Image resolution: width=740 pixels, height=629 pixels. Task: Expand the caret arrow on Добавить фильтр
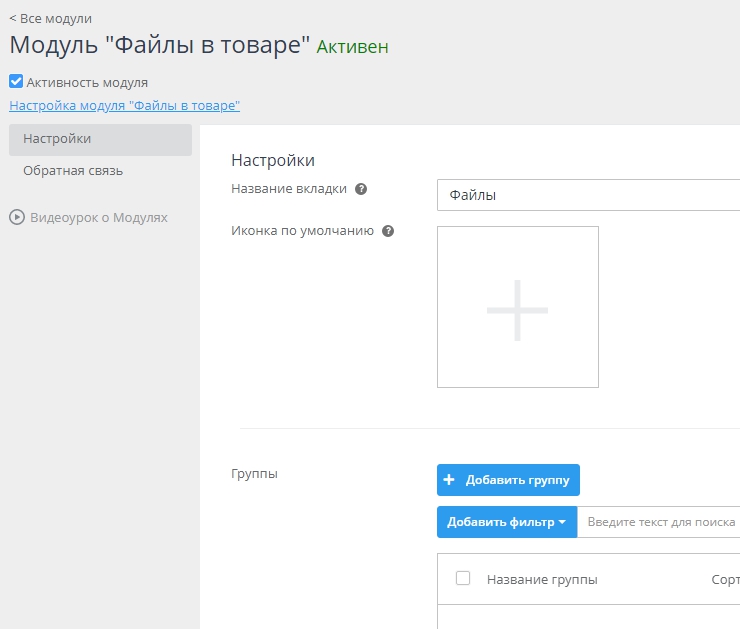[563, 522]
